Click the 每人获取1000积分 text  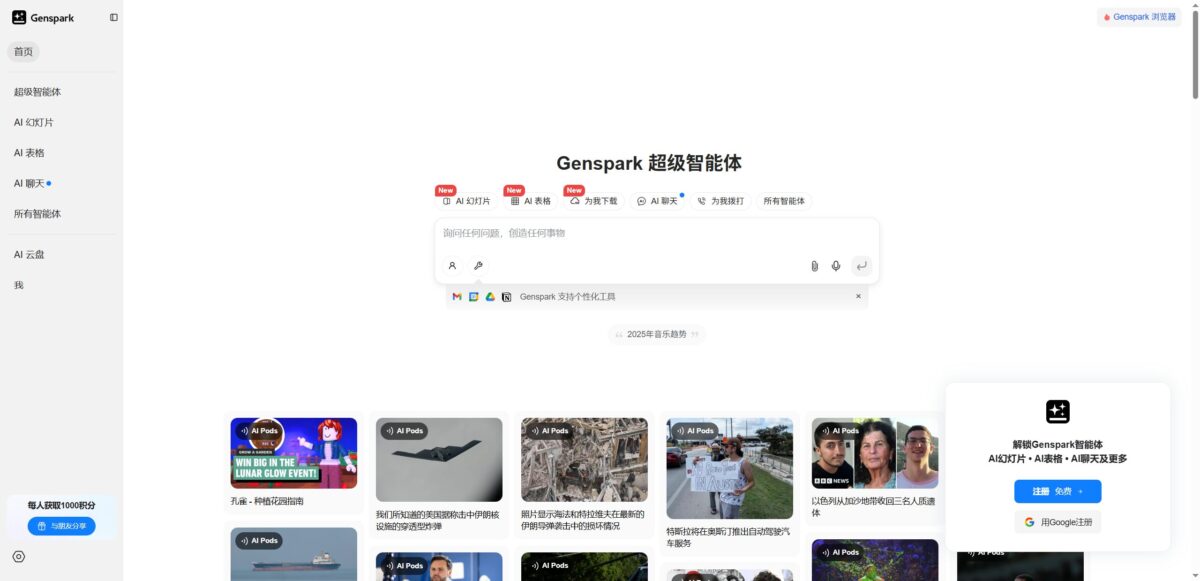pos(62,505)
